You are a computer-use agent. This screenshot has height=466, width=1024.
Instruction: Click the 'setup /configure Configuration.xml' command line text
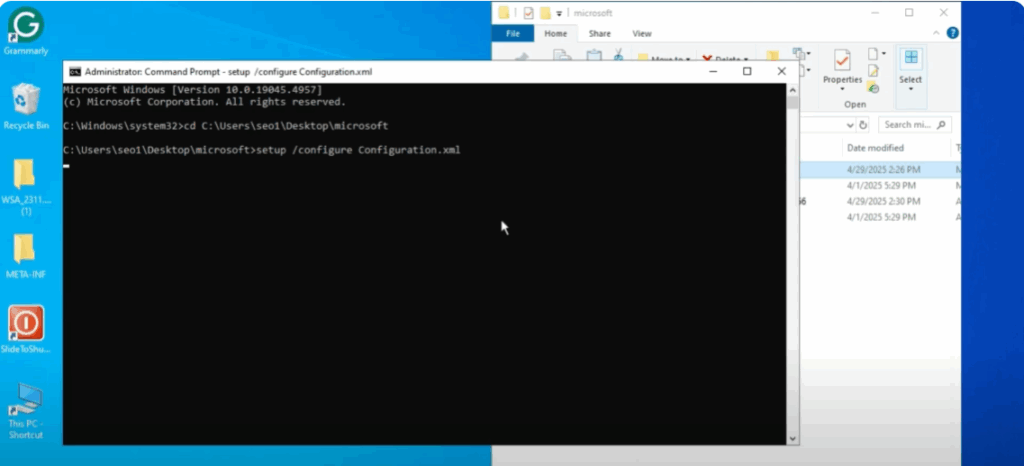click(358, 150)
